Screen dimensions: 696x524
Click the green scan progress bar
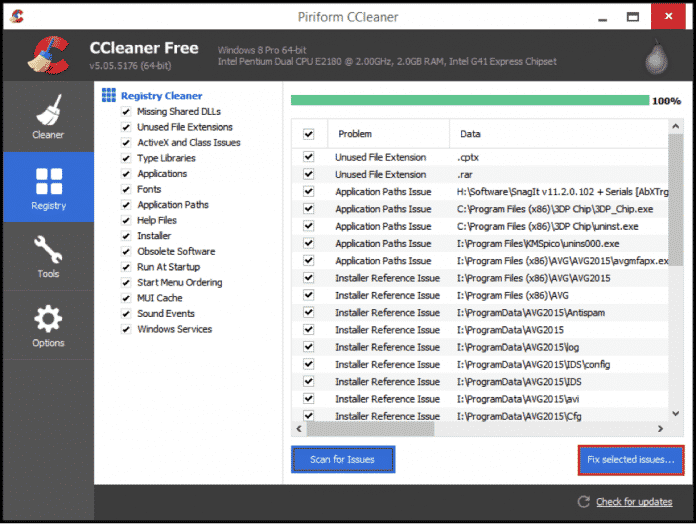[469, 100]
